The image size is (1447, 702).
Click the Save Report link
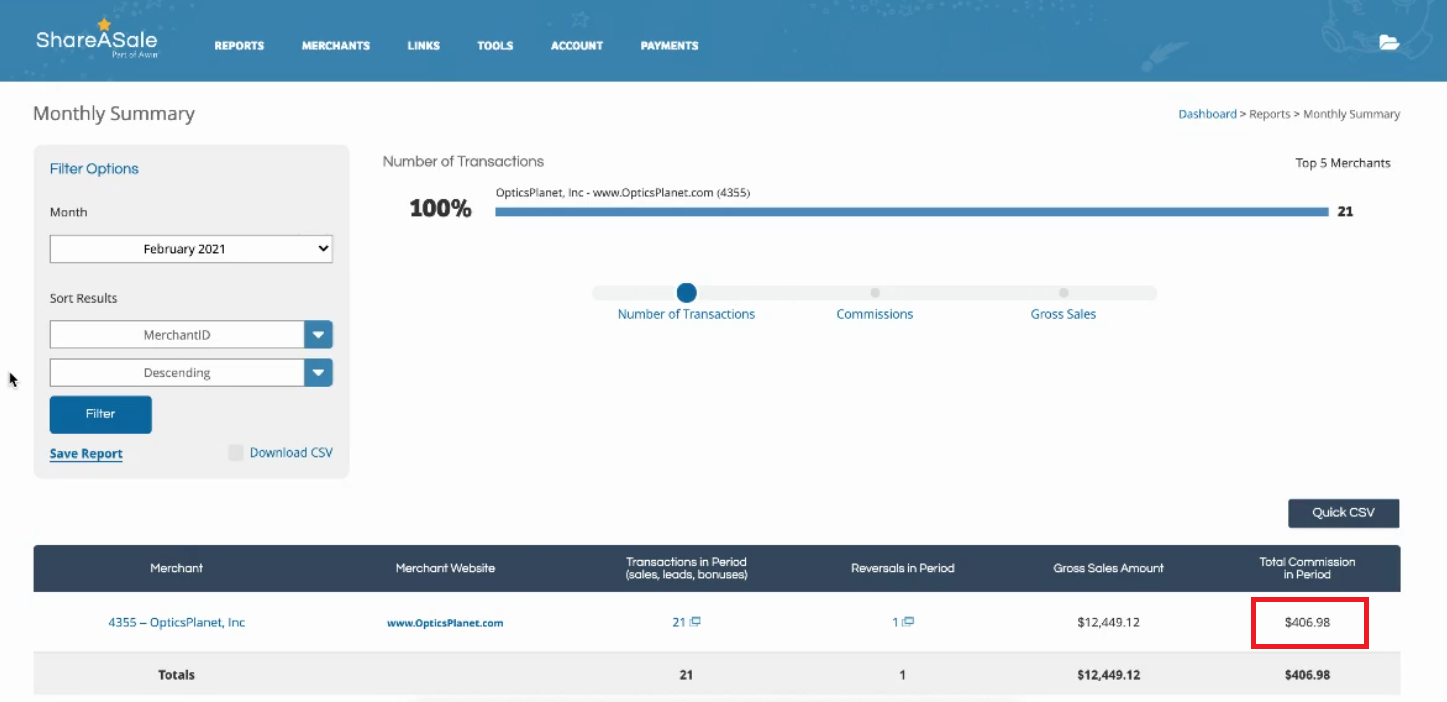tap(86, 454)
